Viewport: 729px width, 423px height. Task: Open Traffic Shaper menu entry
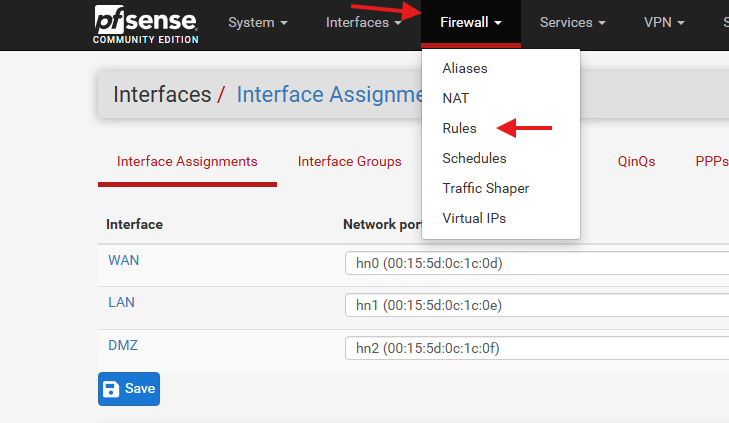(x=485, y=188)
